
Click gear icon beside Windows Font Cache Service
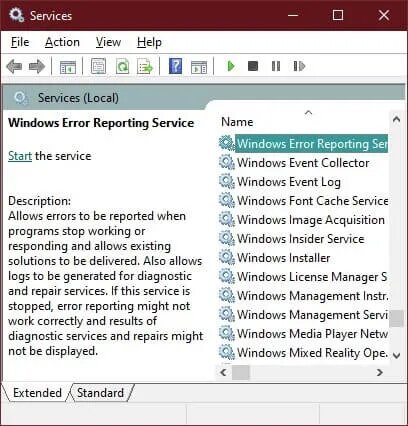[227, 200]
